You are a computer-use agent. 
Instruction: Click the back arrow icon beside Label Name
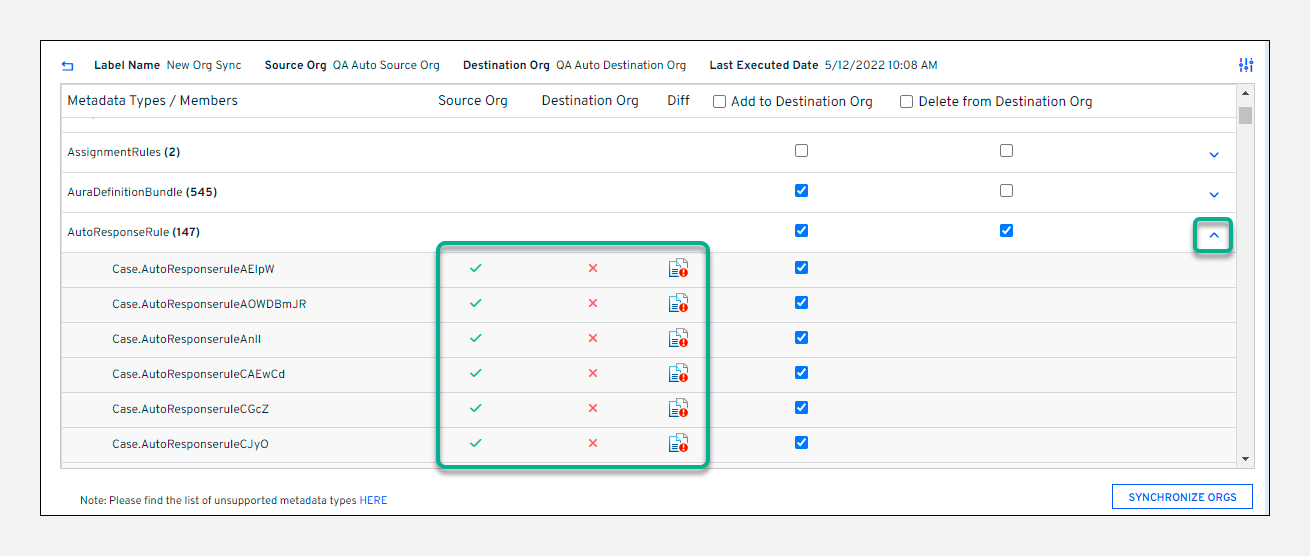pyautogui.click(x=67, y=66)
